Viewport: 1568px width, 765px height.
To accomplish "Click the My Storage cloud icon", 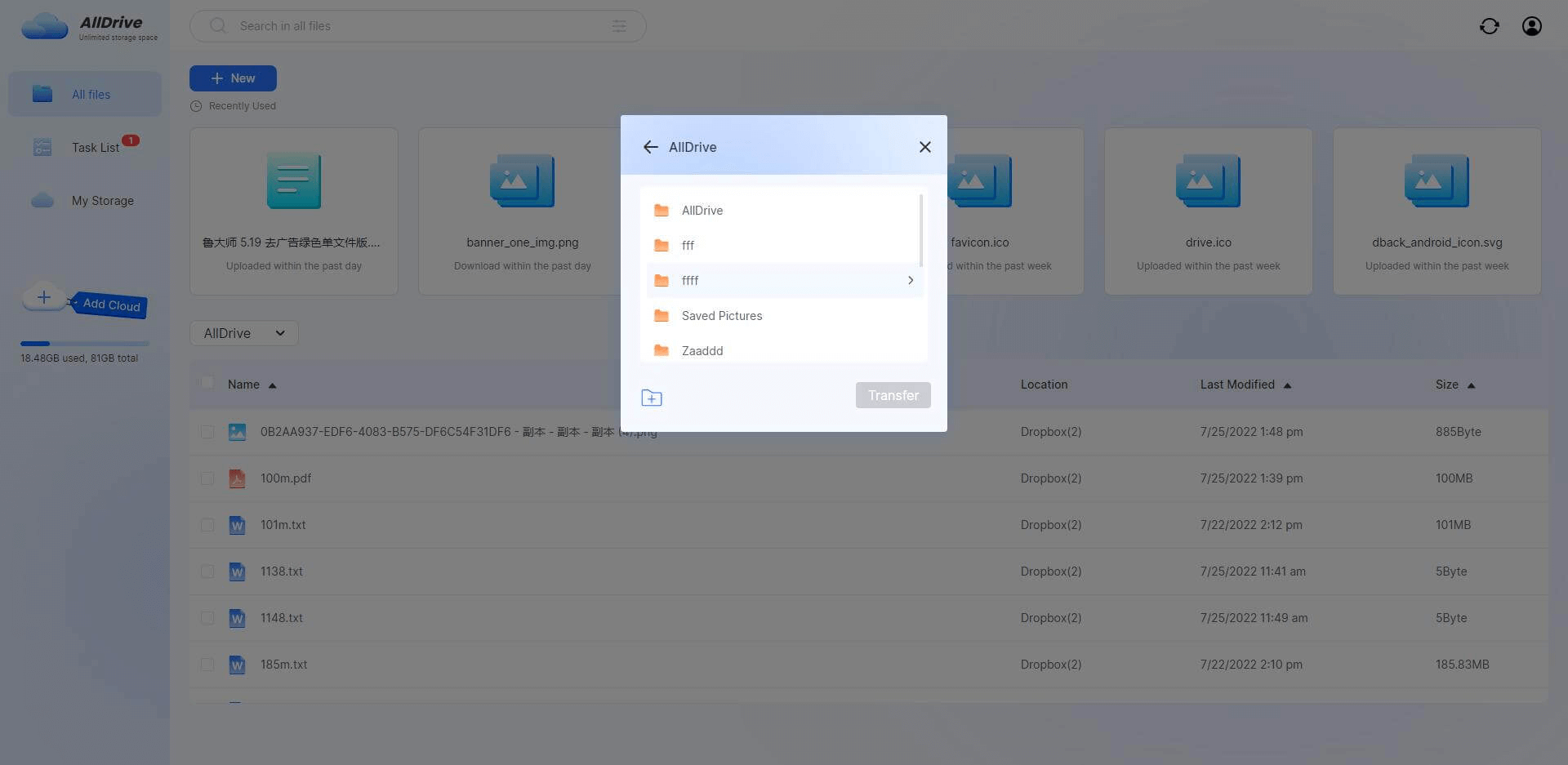I will [42, 200].
